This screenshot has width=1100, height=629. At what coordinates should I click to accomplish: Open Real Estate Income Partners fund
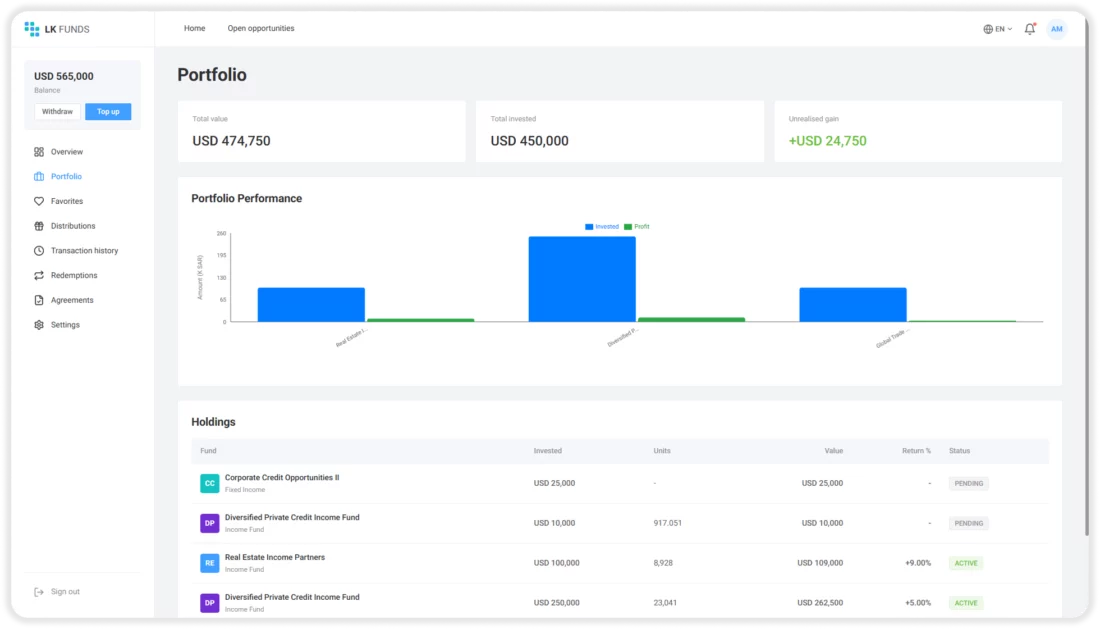coord(275,557)
